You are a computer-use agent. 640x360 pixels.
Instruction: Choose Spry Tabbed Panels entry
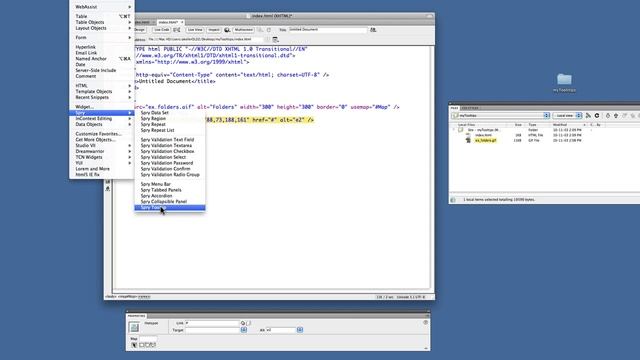[x=170, y=190]
